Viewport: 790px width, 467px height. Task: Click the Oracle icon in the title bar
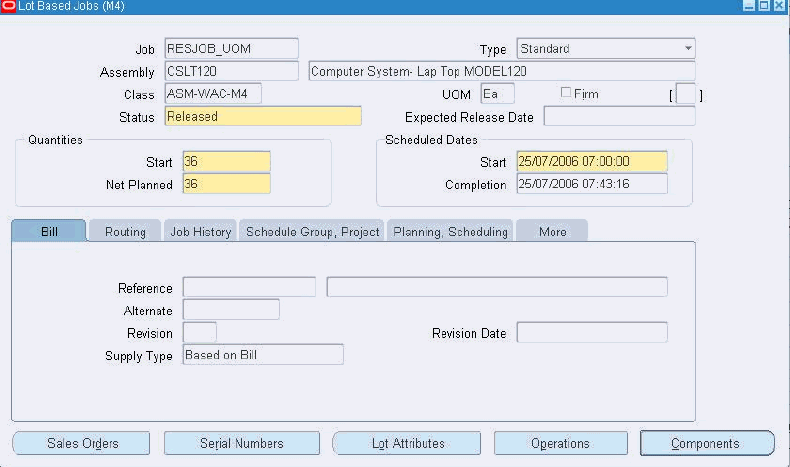(x=8, y=6)
